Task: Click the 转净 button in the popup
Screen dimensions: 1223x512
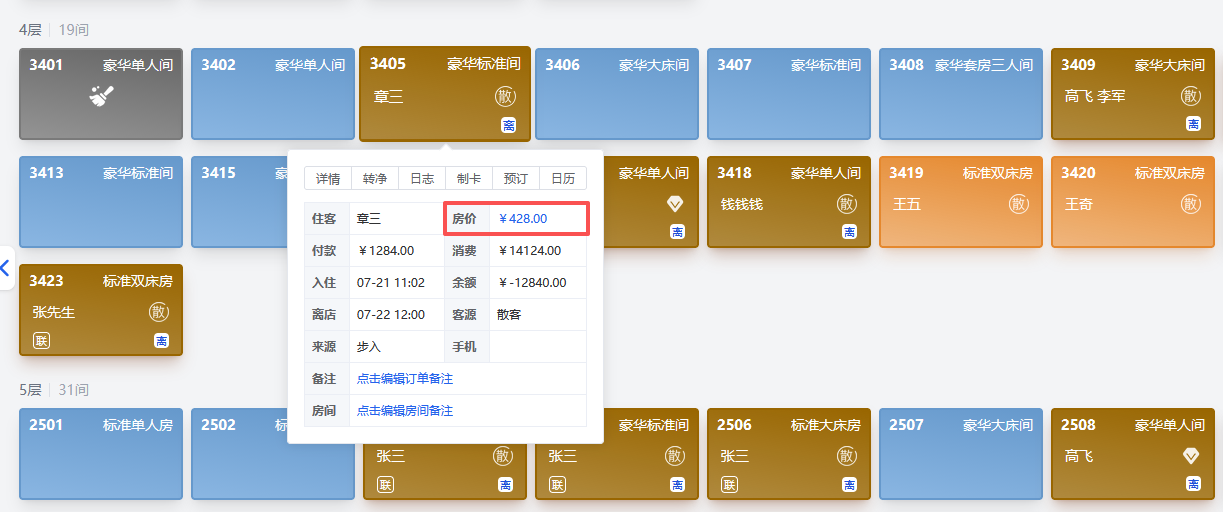Action: [x=375, y=179]
